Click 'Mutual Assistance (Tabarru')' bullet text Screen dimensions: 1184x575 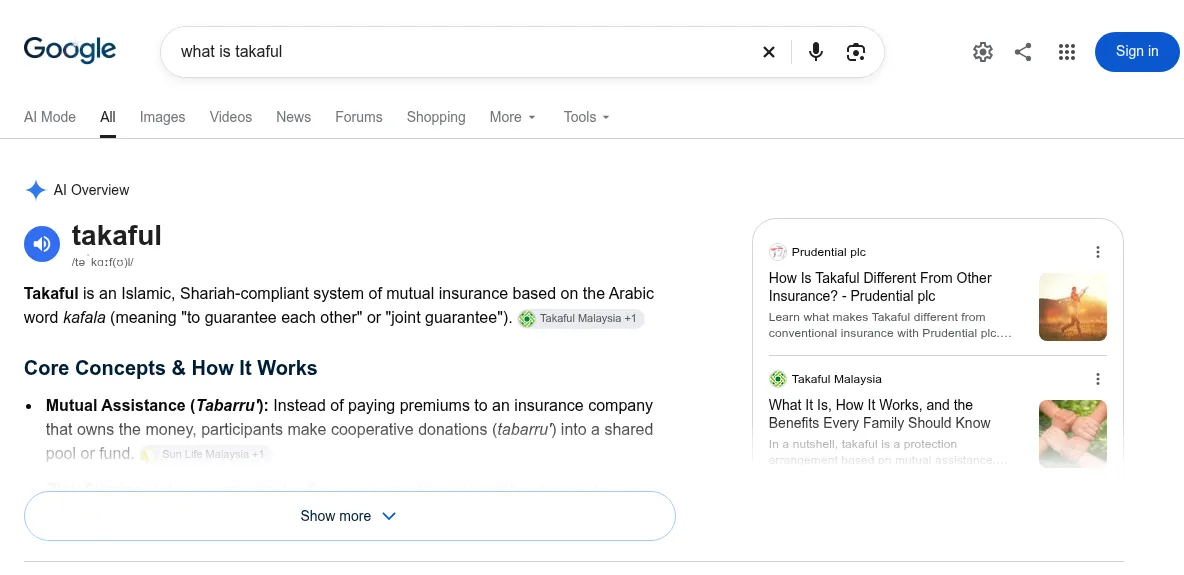click(x=157, y=406)
